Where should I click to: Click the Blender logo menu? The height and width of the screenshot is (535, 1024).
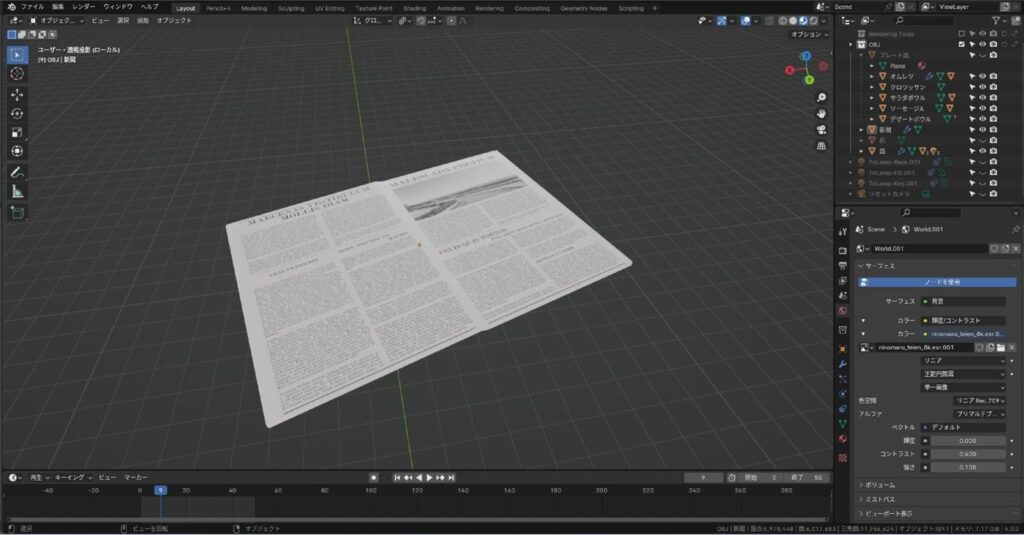click(x=11, y=7)
